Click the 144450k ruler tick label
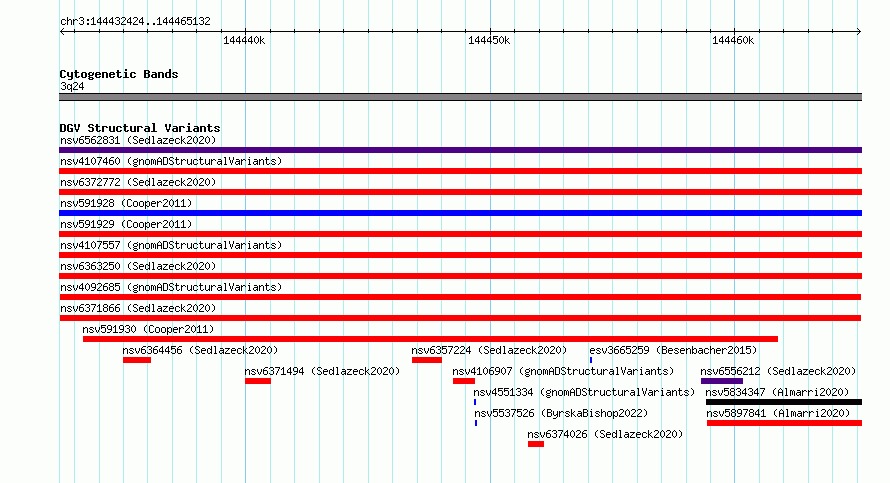The width and height of the screenshot is (890, 483). 489,40
